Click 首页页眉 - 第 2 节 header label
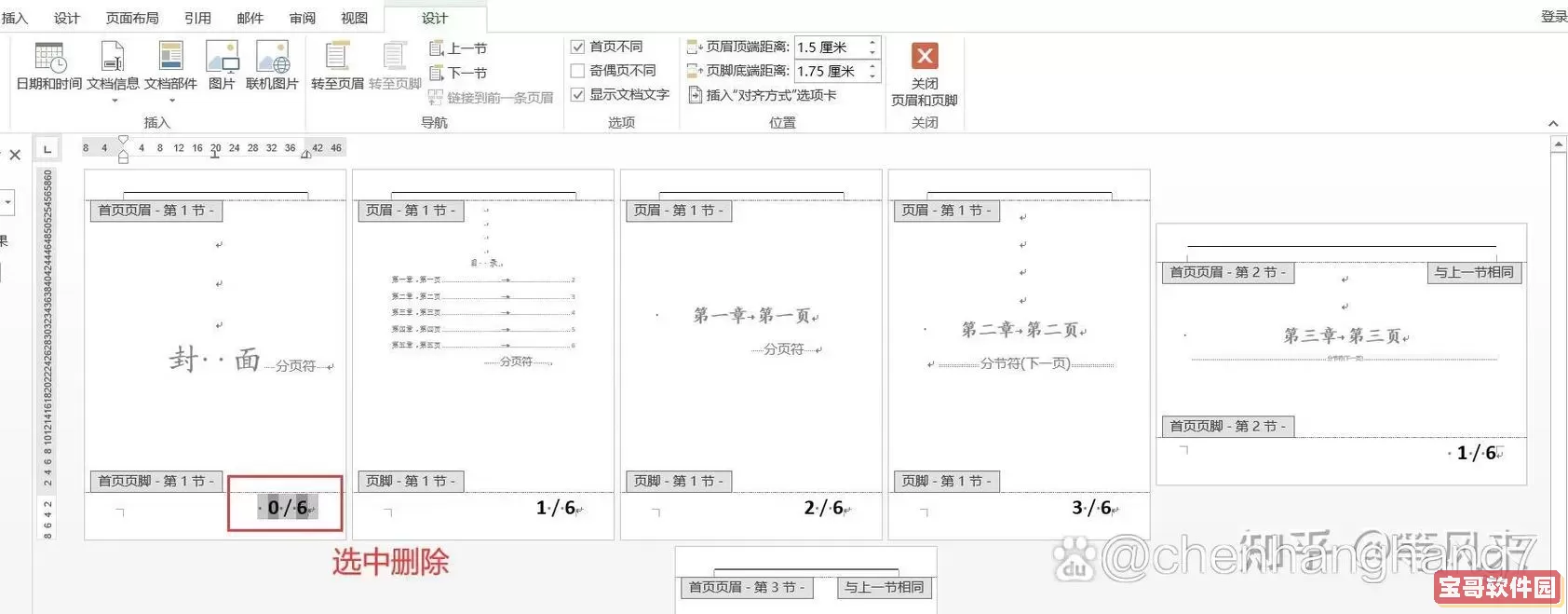 point(1228,272)
